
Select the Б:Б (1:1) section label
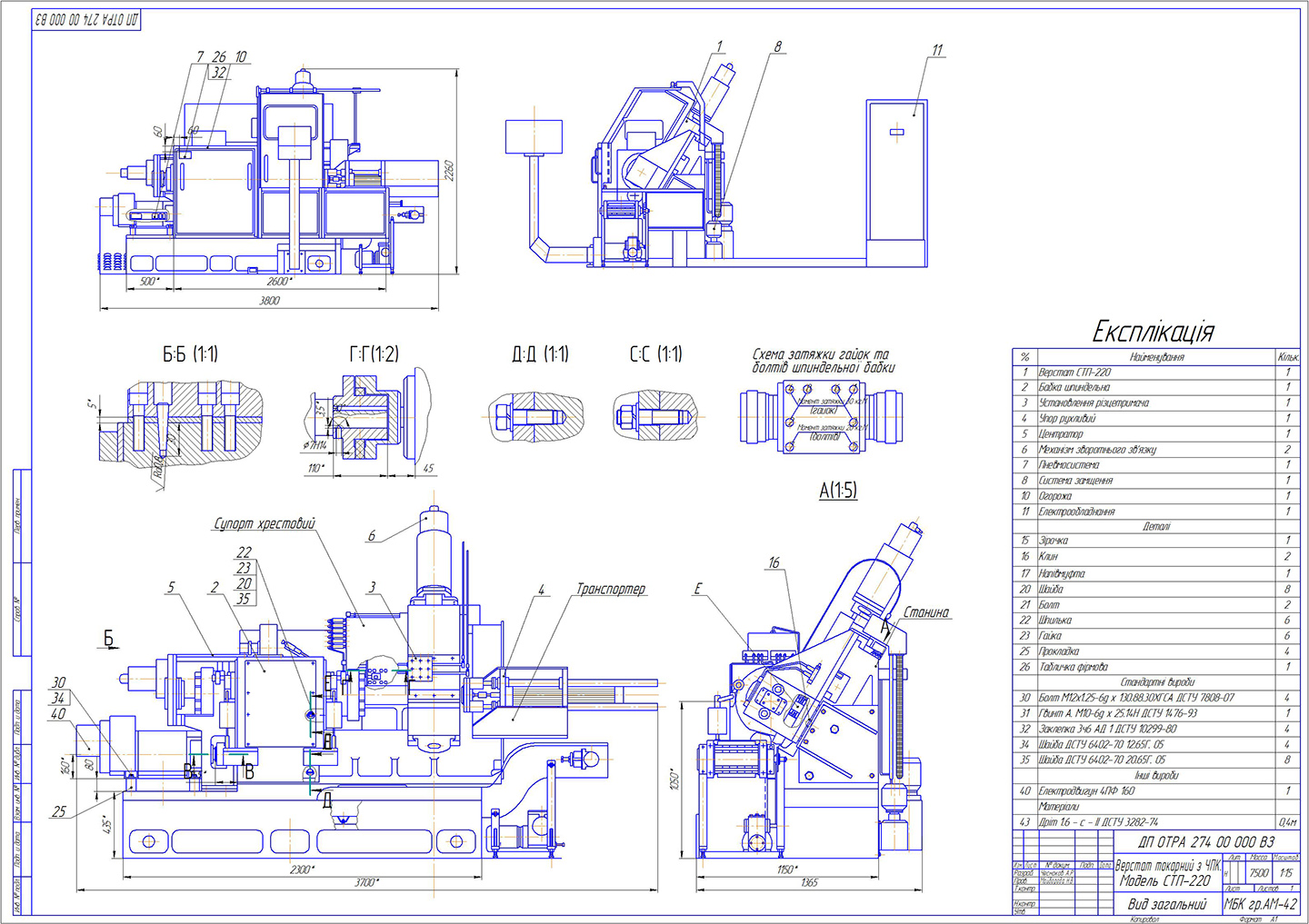190,354
